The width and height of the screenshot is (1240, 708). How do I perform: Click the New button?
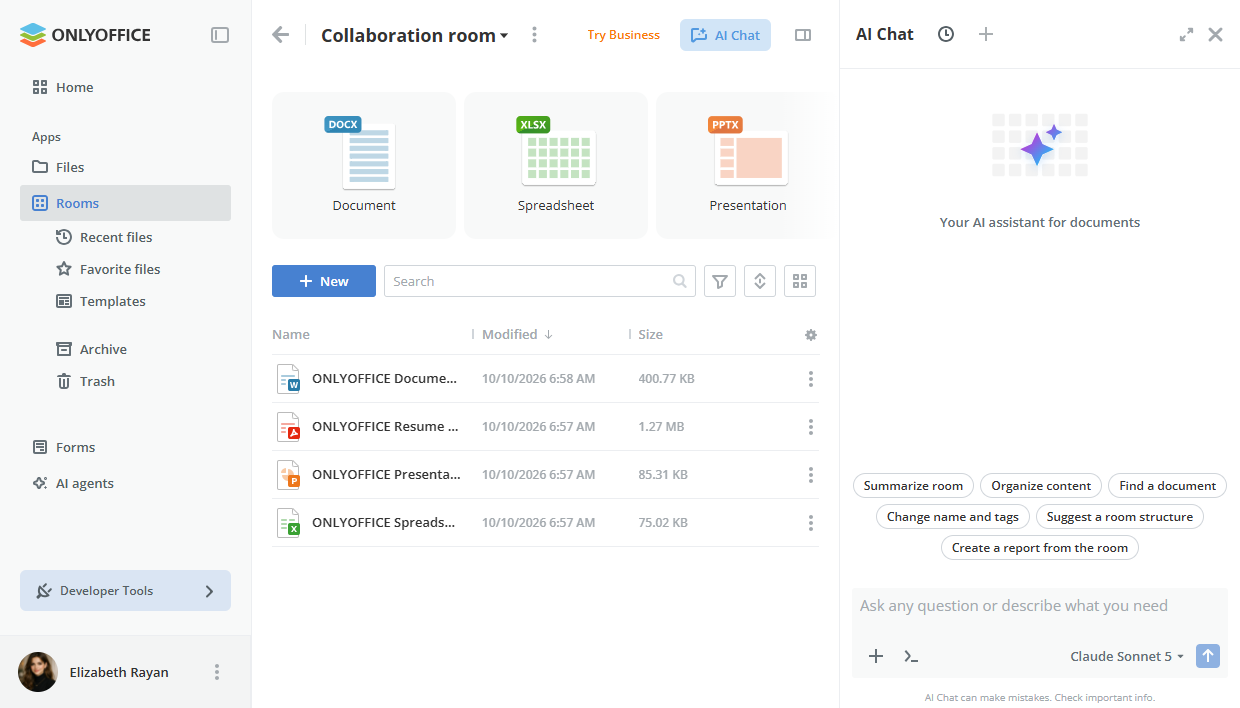point(324,281)
